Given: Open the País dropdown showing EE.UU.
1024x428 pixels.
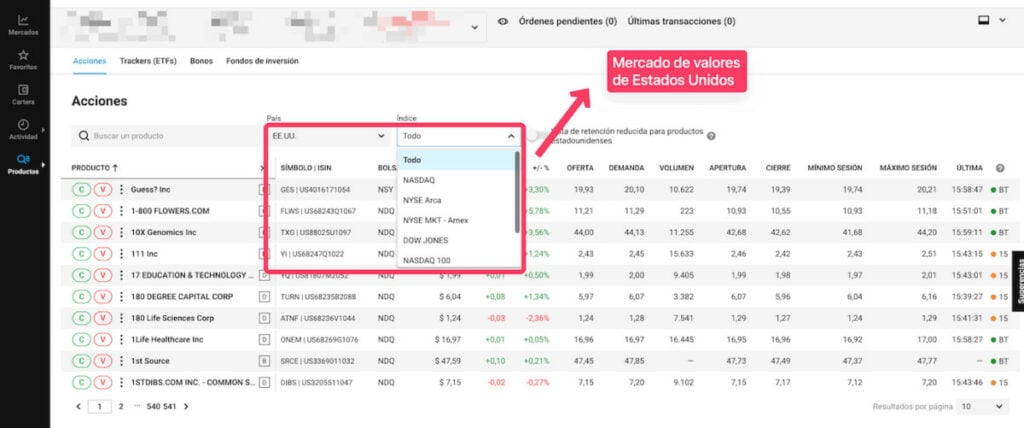Looking at the screenshot, I should tap(328, 136).
